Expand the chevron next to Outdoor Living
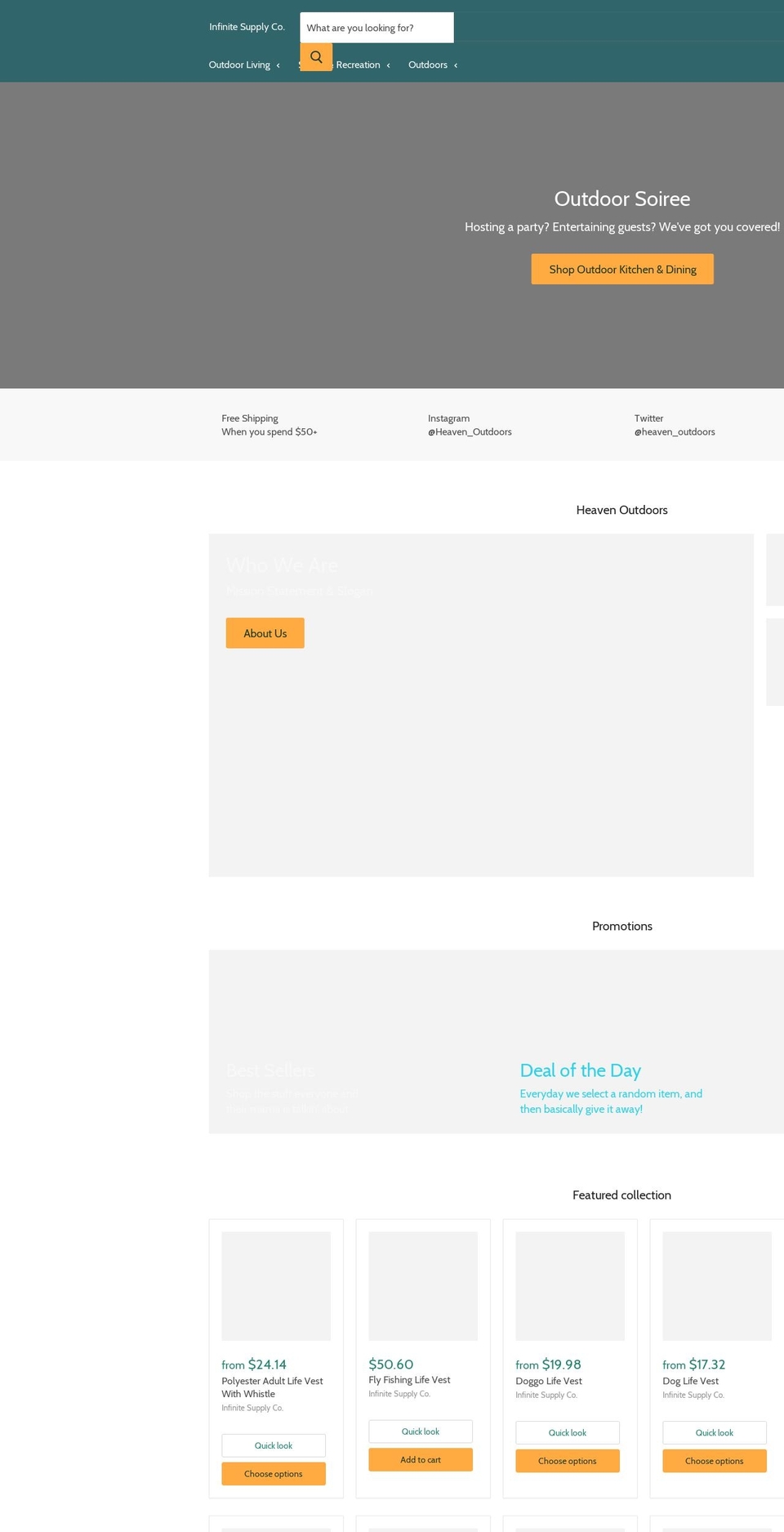 click(278, 65)
